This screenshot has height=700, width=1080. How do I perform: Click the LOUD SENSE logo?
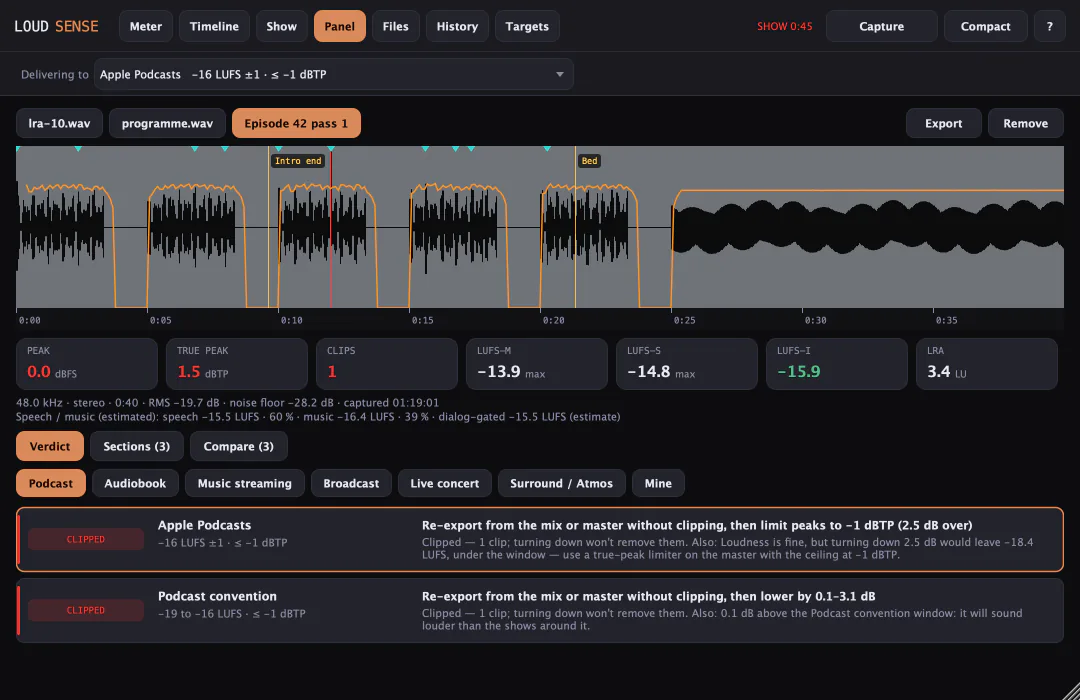point(56,26)
